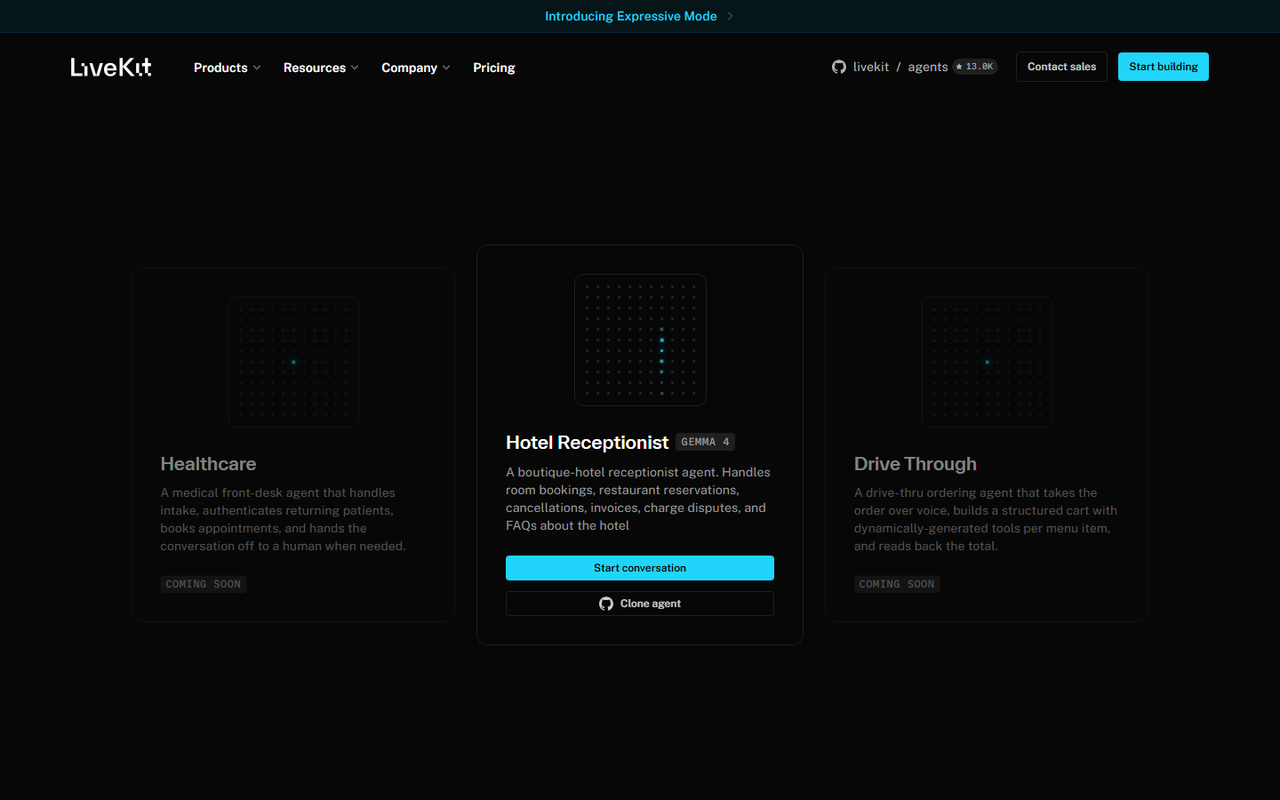
Task: Open the Pricing page
Action: 494,68
